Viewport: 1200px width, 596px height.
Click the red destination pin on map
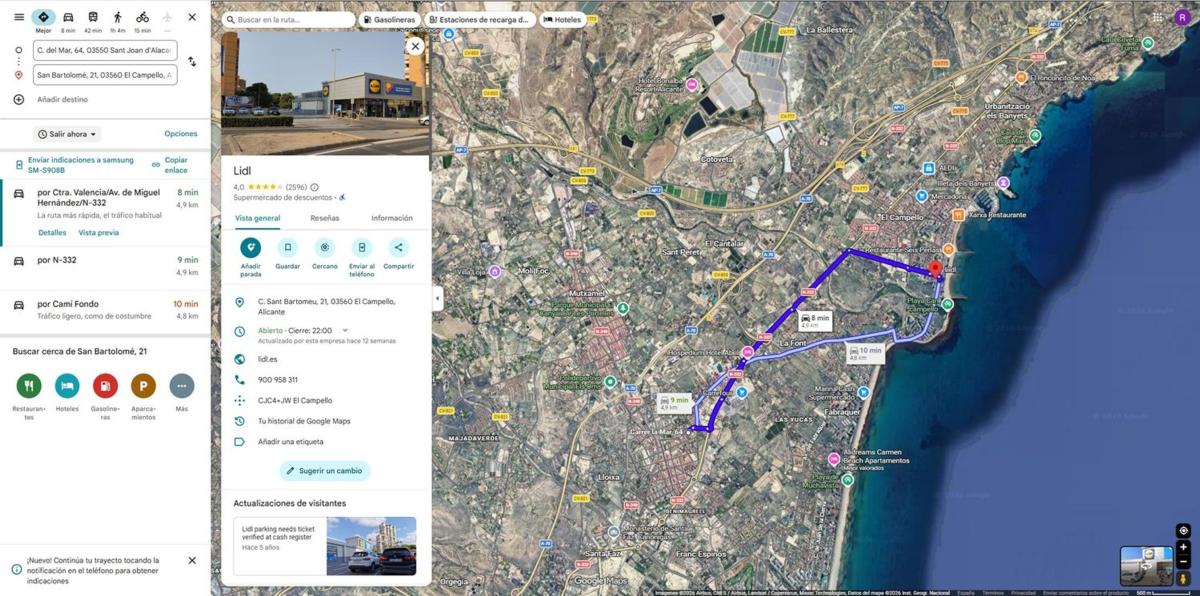pyautogui.click(x=935, y=270)
